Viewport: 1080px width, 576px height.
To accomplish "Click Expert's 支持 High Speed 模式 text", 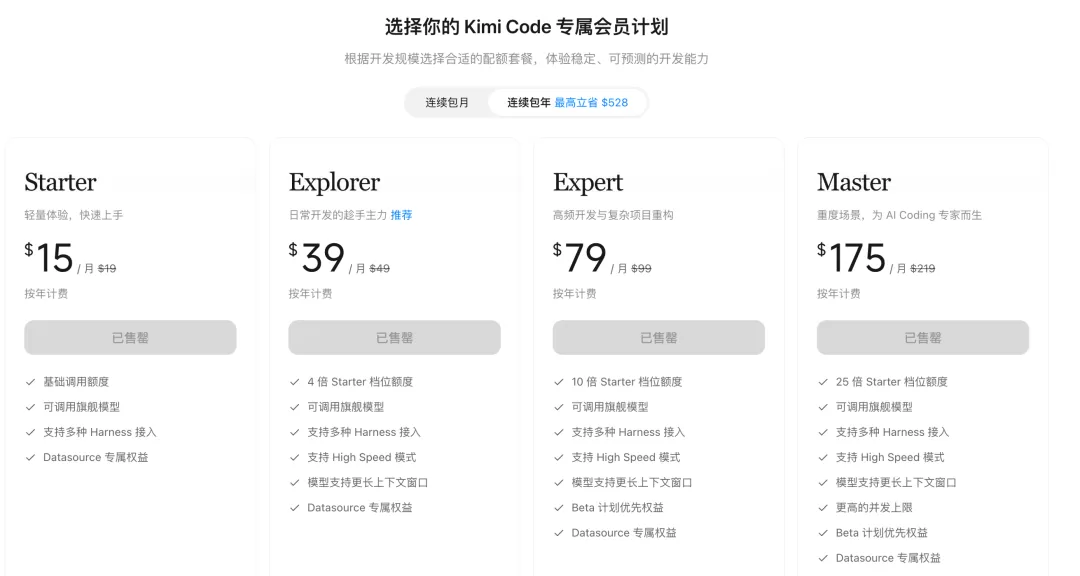I will (625, 457).
